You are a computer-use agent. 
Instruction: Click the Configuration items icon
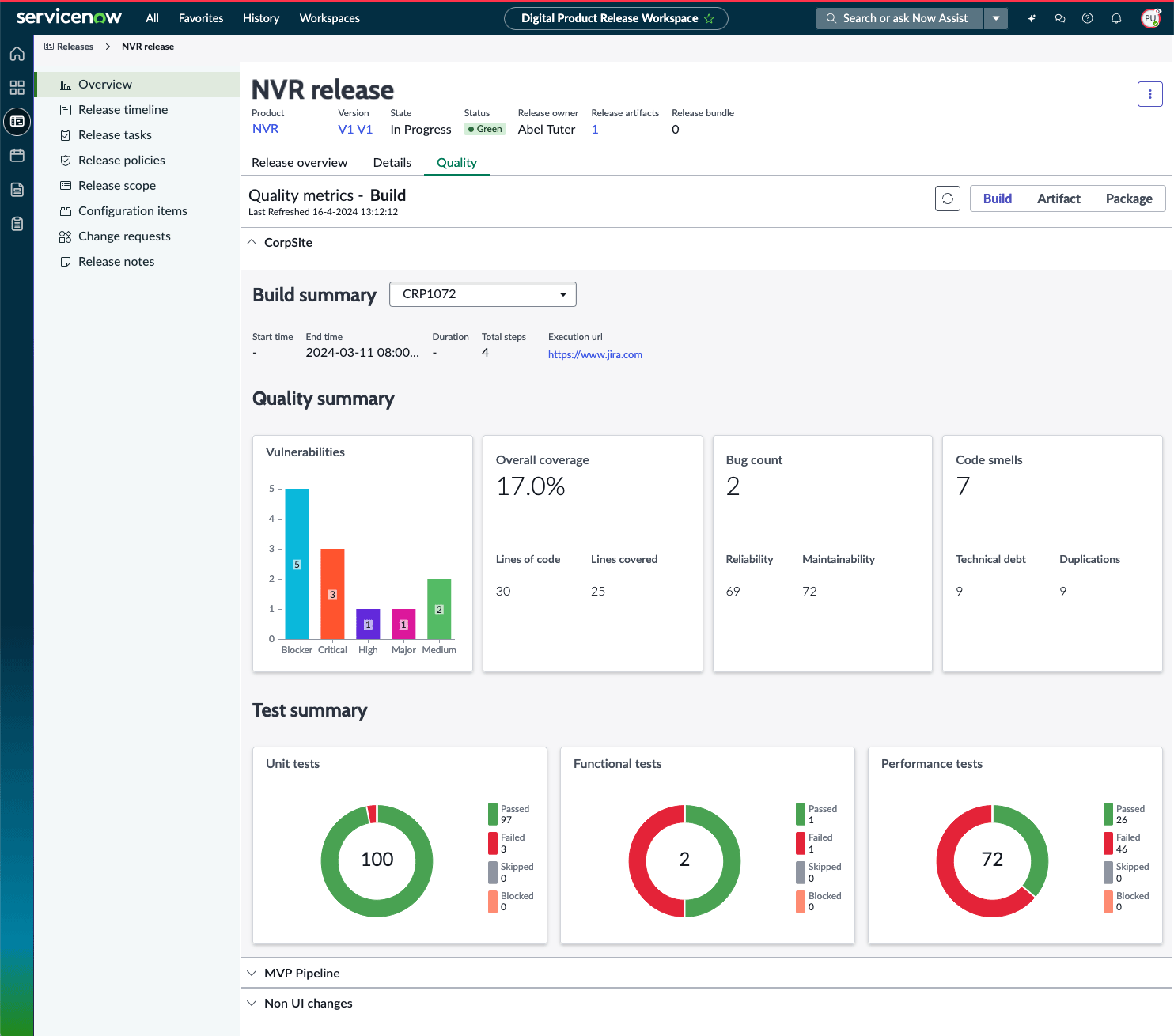[x=66, y=211]
